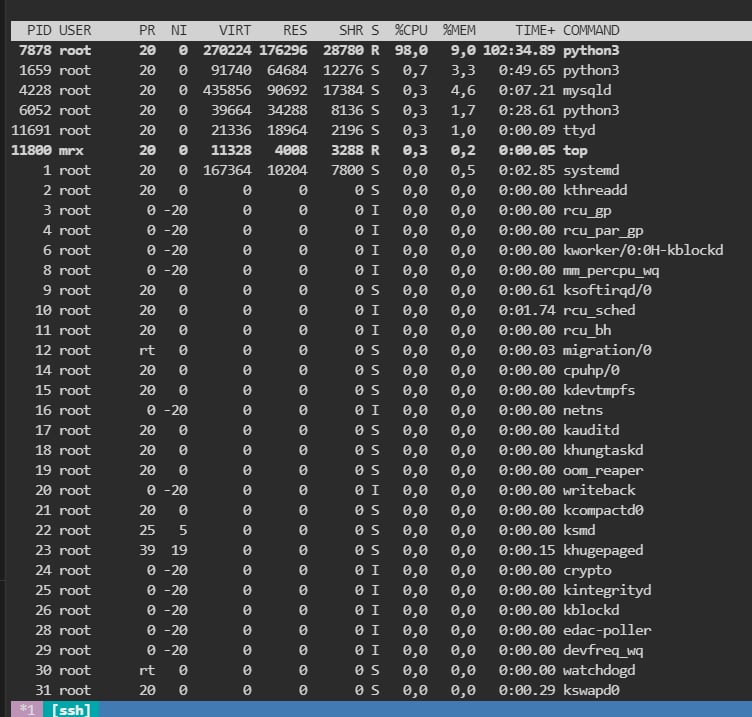Click the systemd command name
Image resolution: width=752 pixels, height=717 pixels.
coord(591,170)
